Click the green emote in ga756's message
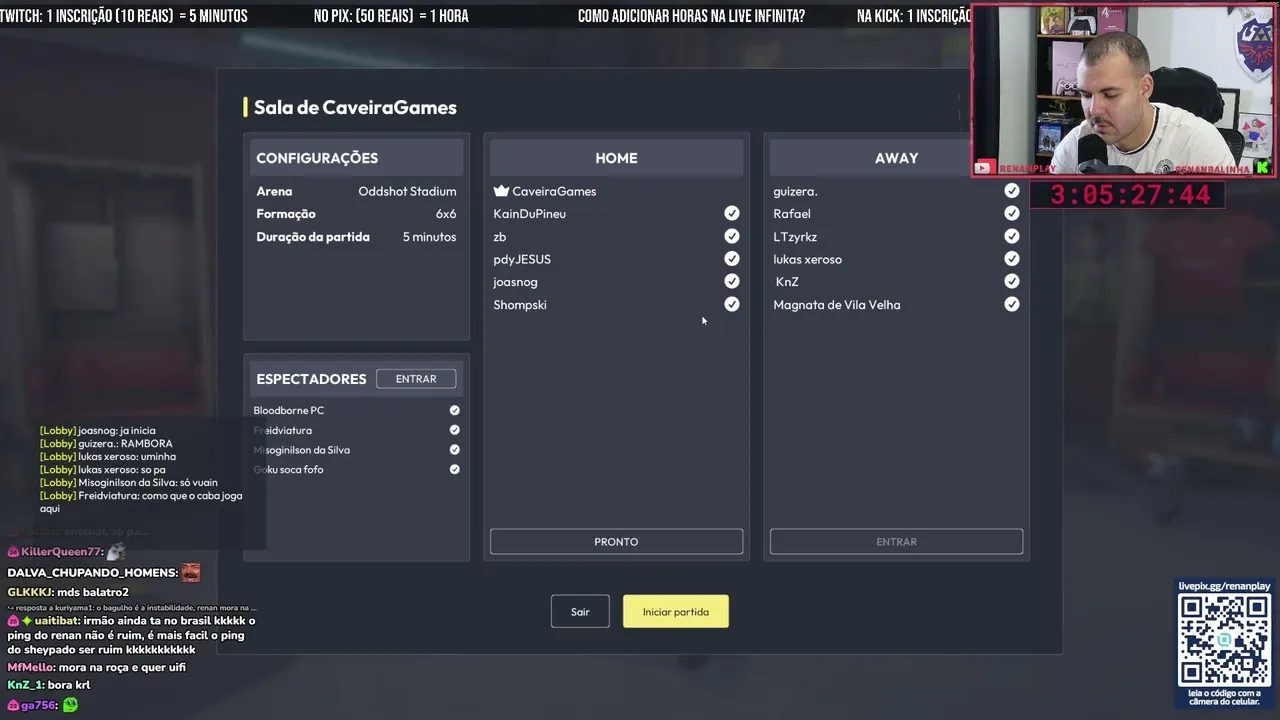This screenshot has height=720, width=1280. [70, 705]
